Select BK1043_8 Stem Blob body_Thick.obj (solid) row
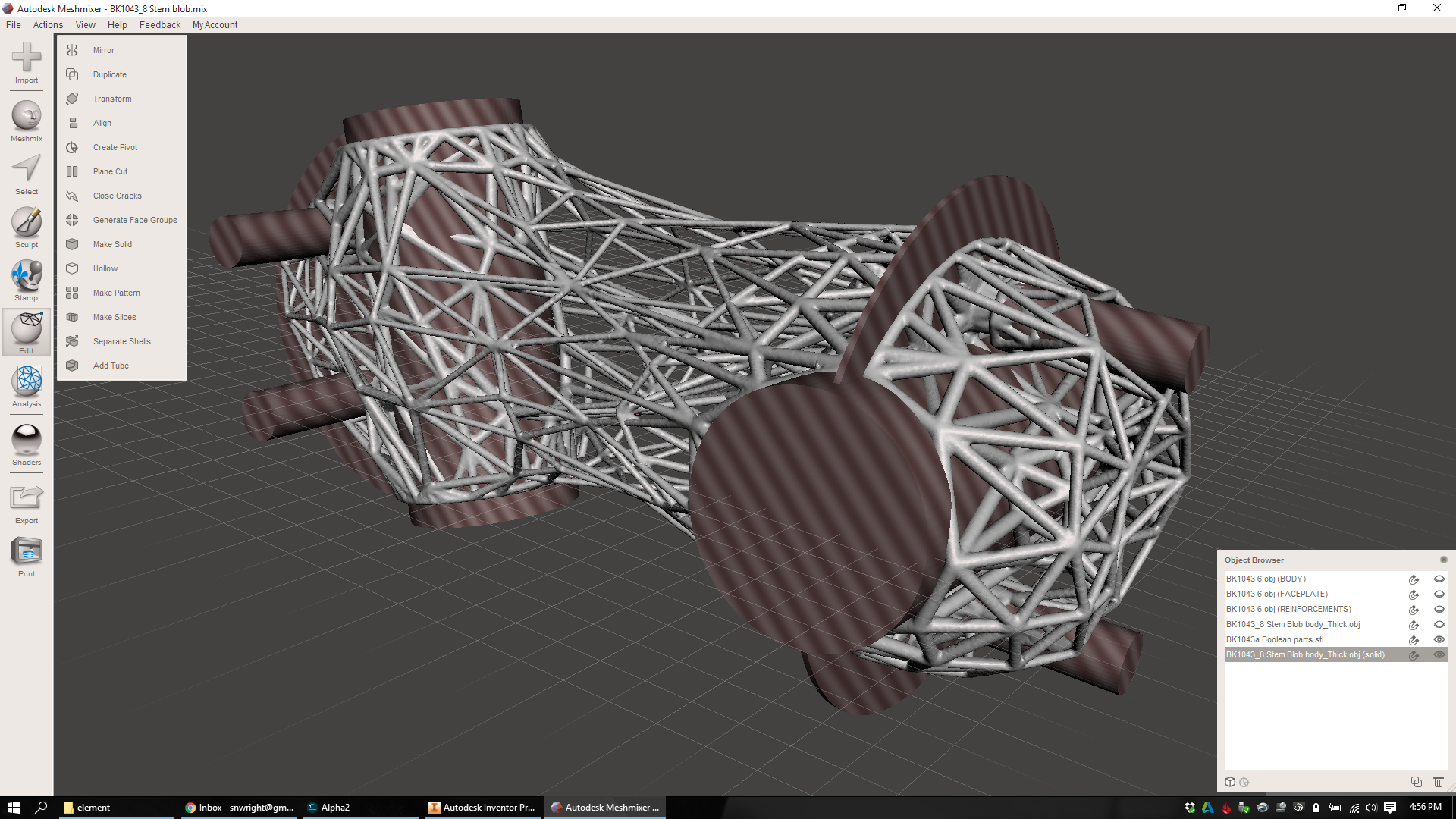This screenshot has height=819, width=1456. tap(1304, 655)
